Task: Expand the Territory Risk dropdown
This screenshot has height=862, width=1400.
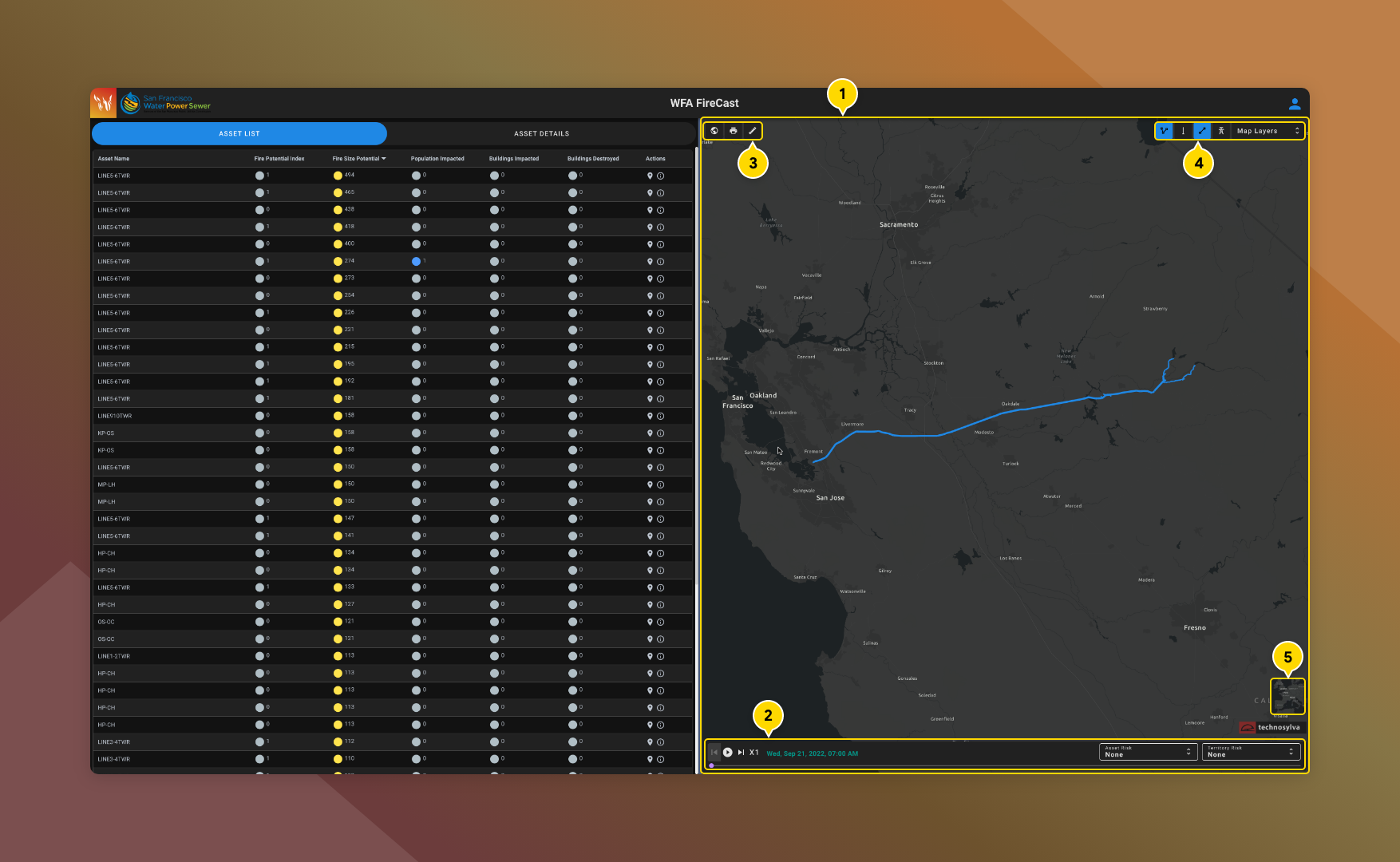Action: point(1251,752)
